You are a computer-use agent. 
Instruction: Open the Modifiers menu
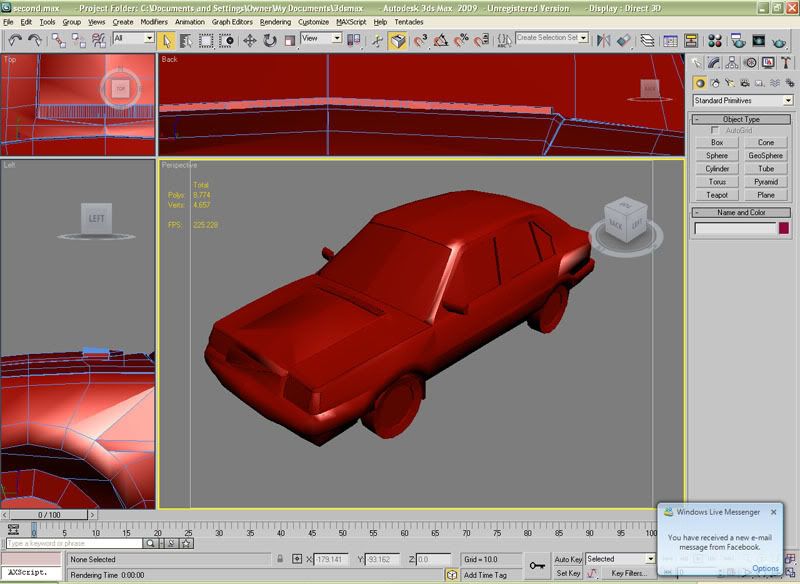click(x=154, y=21)
